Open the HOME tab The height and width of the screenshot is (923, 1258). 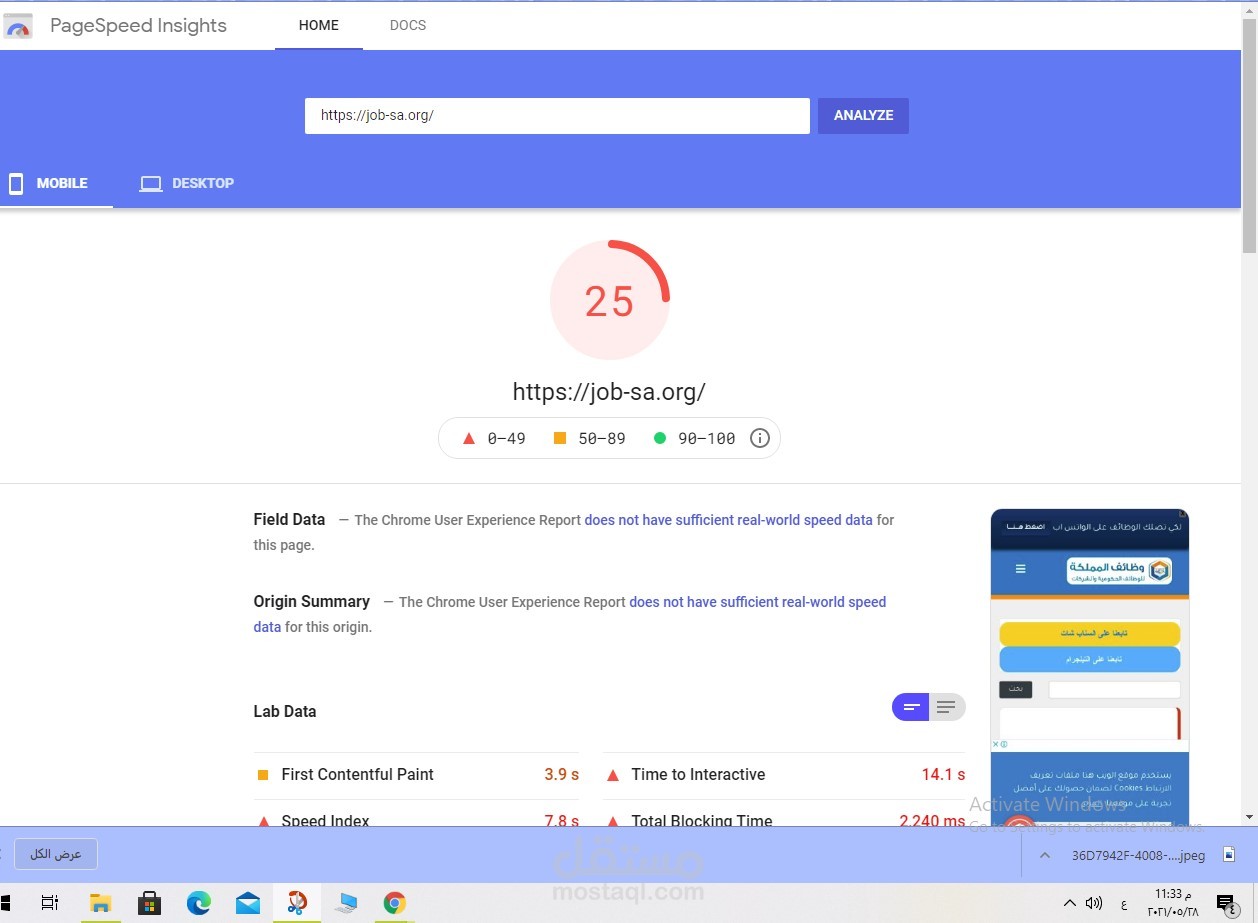click(x=319, y=26)
